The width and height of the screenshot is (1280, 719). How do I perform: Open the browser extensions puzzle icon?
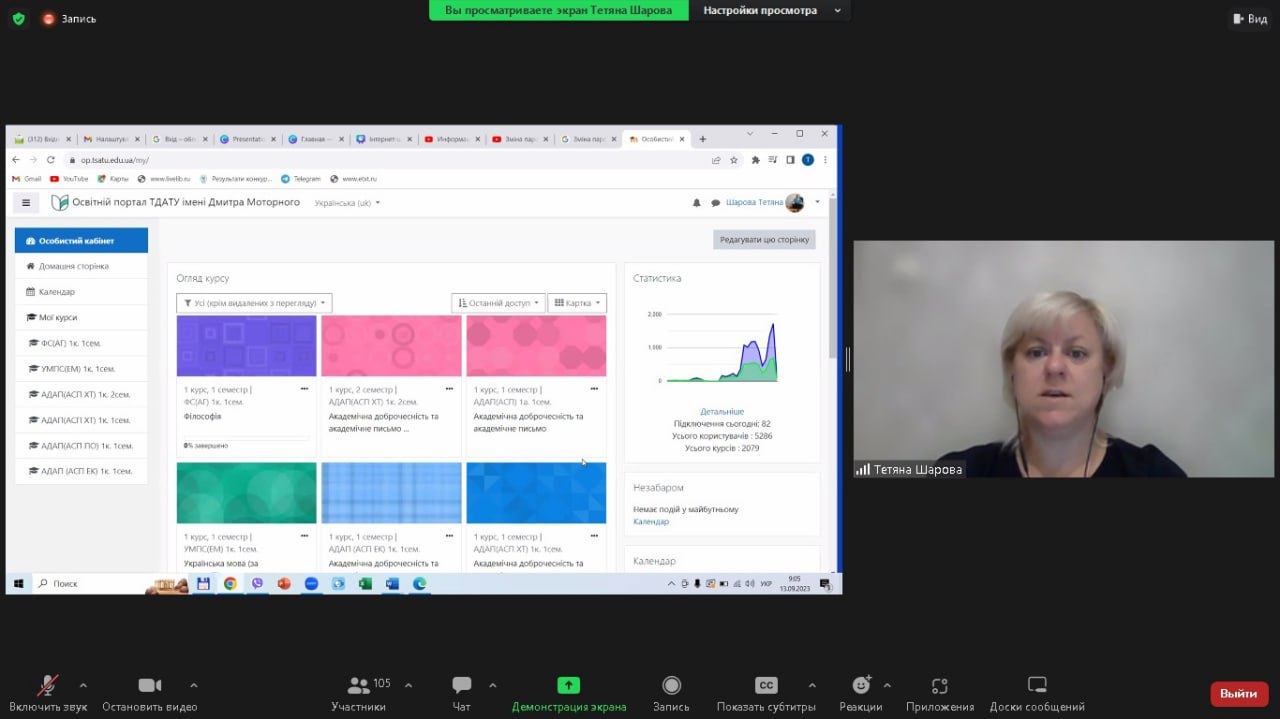(755, 160)
